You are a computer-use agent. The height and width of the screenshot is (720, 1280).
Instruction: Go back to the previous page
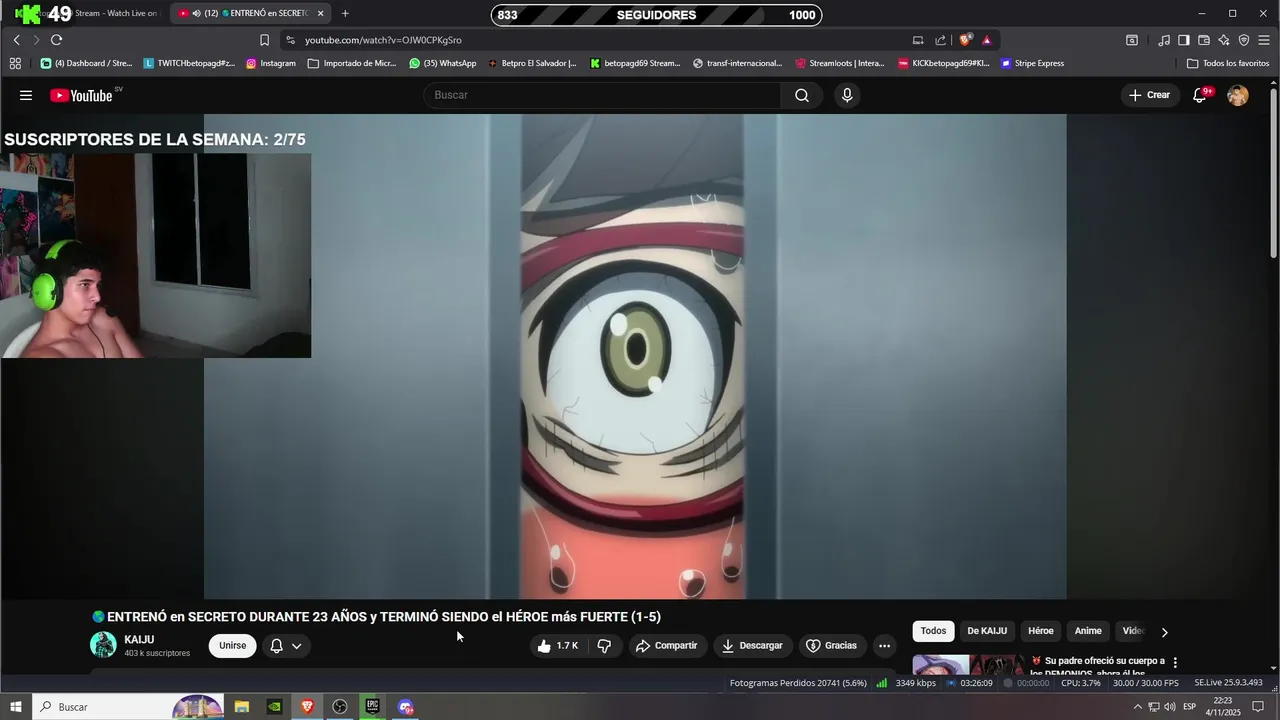(x=16, y=40)
